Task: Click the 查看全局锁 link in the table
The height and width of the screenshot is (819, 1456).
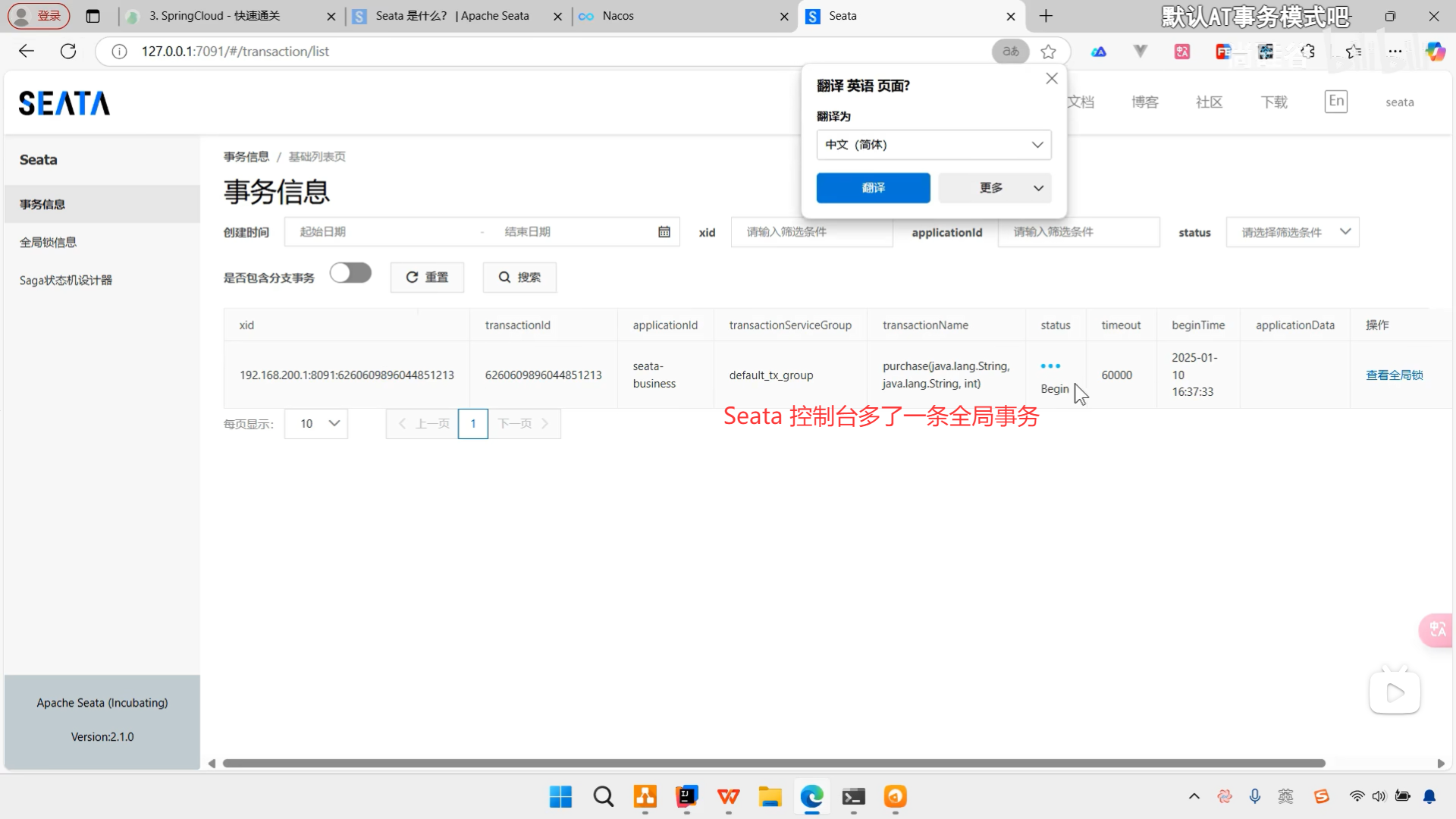Action: point(1394,374)
